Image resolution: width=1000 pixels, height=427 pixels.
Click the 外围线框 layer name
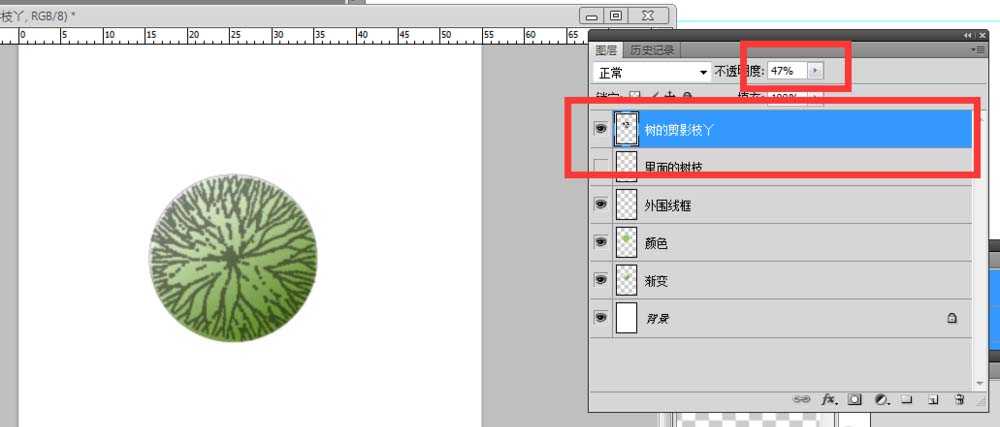(668, 205)
